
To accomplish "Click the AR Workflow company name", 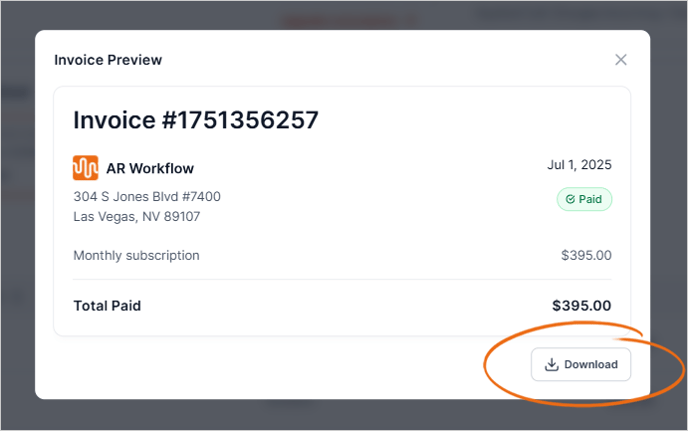I will [150, 168].
